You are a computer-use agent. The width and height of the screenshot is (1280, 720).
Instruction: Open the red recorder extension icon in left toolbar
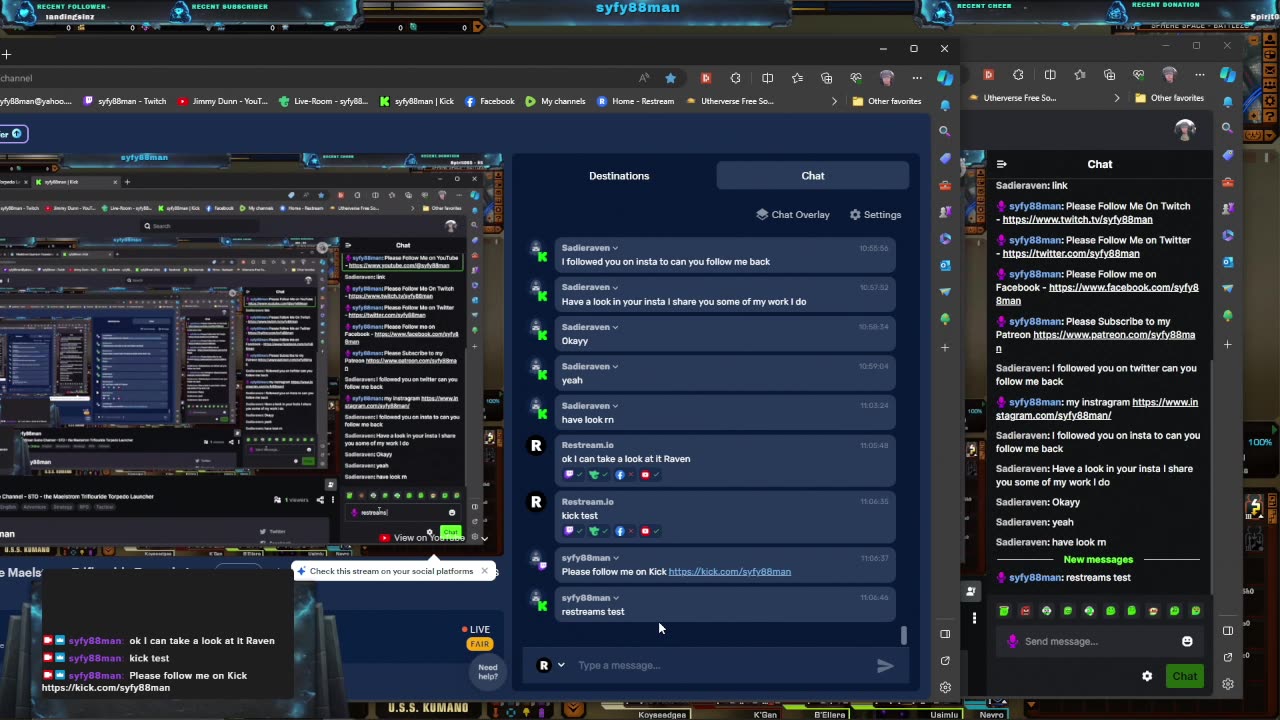[x=706, y=78]
